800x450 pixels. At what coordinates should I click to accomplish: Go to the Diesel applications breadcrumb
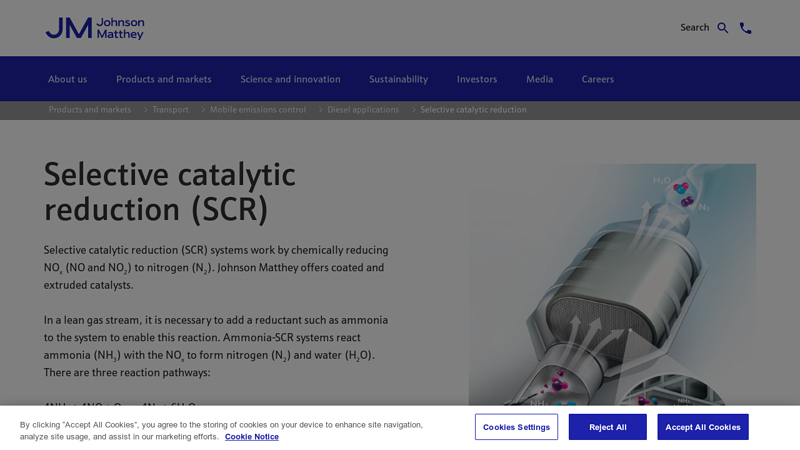363,110
